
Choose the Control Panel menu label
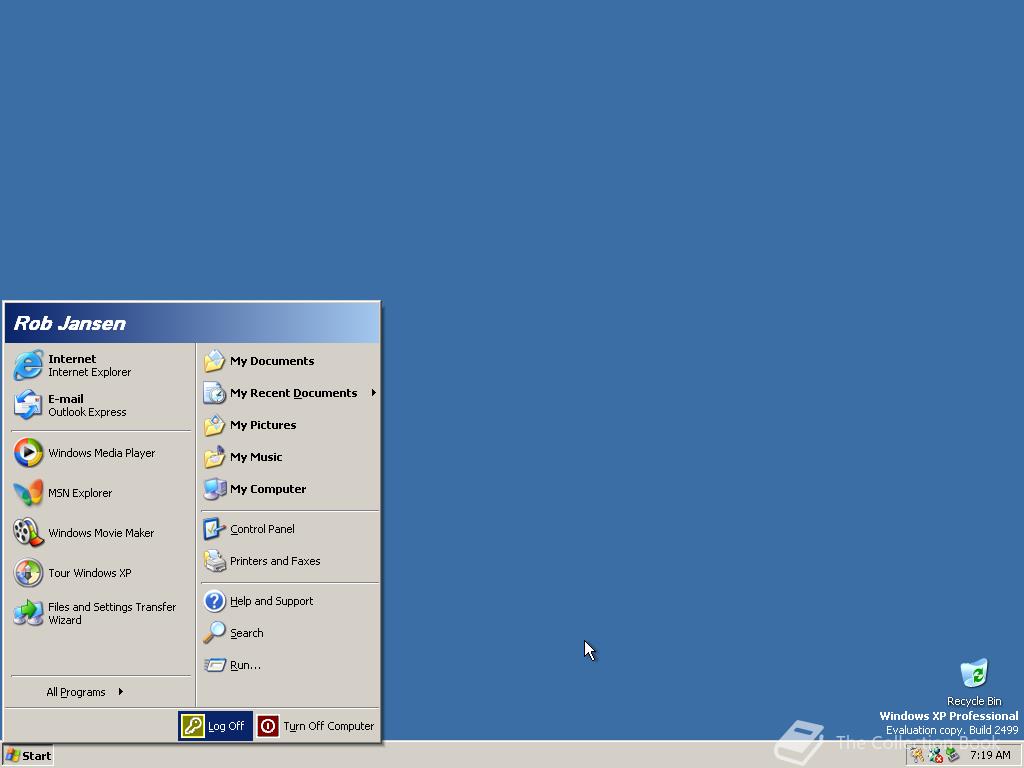point(262,529)
